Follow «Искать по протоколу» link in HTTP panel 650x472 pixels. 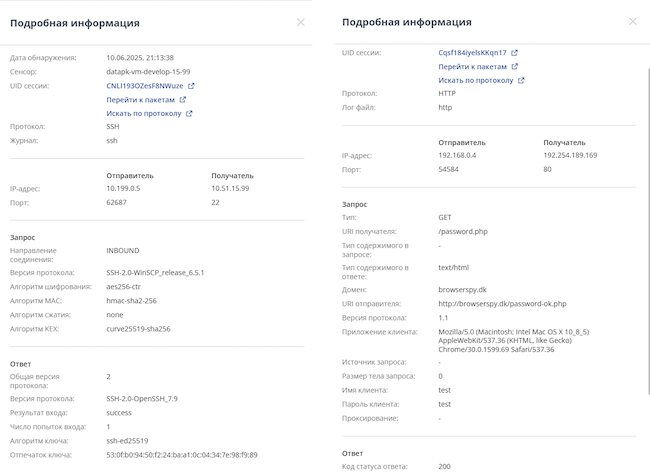(475, 80)
